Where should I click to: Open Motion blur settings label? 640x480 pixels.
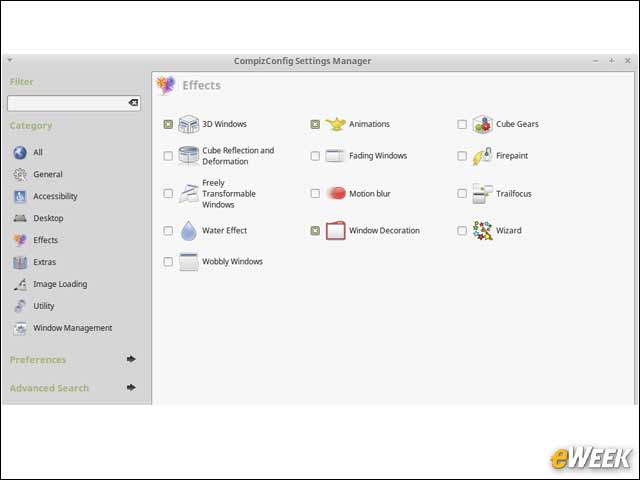(x=370, y=194)
